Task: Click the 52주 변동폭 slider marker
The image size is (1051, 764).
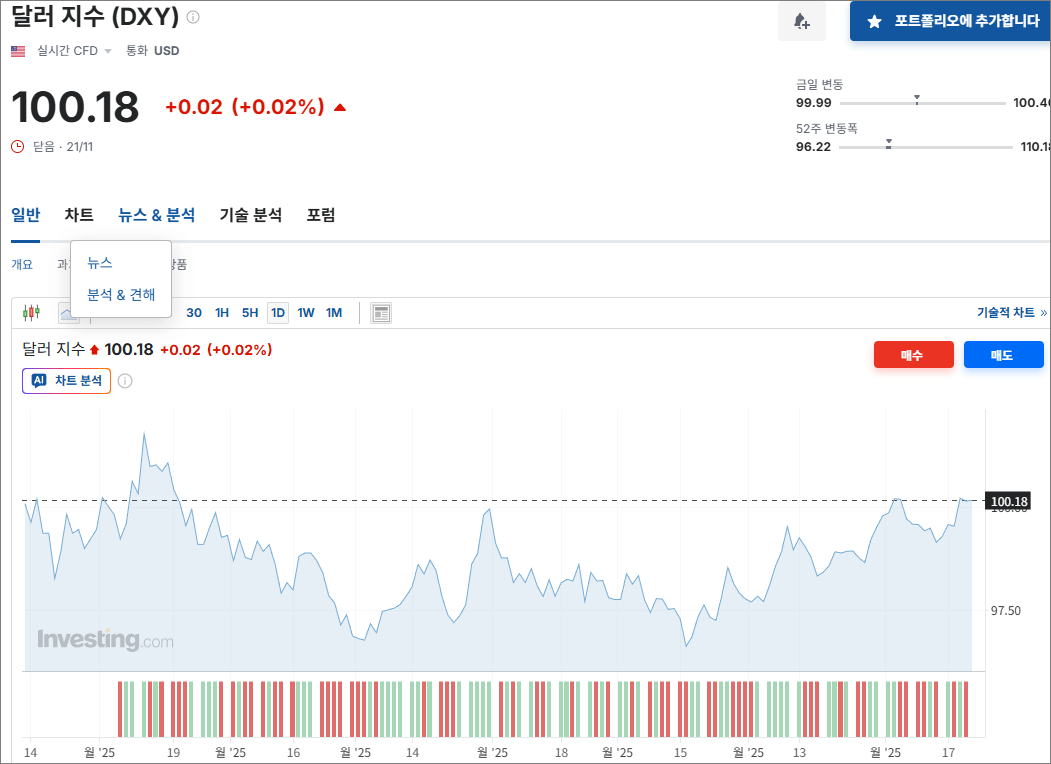Action: click(888, 144)
